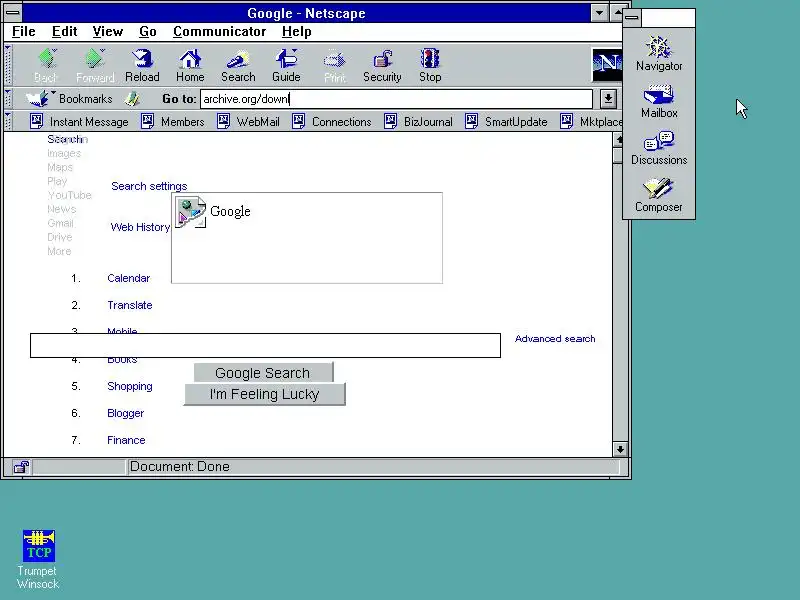Image resolution: width=800 pixels, height=600 pixels.
Task: Click the Print toolbar icon
Action: (x=335, y=65)
